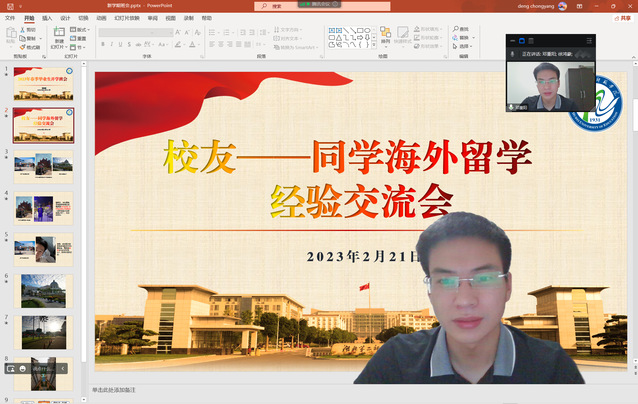Toggle Underline formatting in the font group

[x=120, y=45]
